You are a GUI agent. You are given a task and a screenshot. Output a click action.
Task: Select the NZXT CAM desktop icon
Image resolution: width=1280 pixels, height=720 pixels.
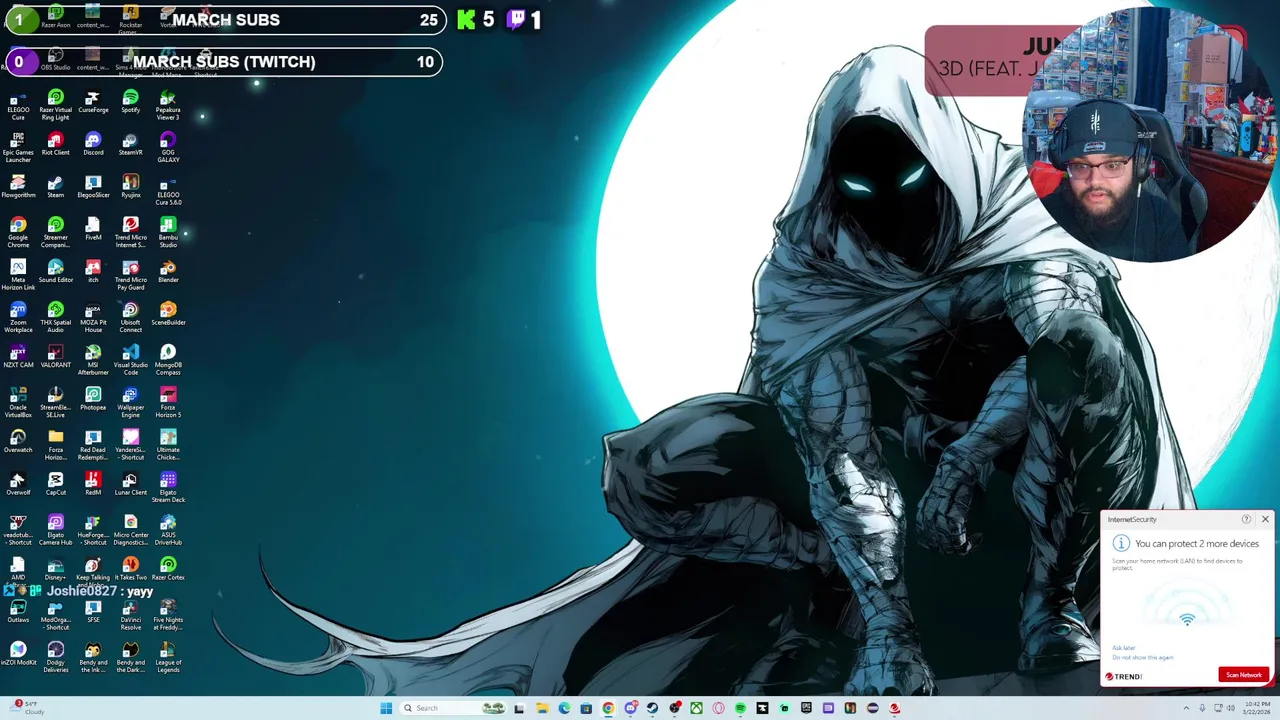click(x=18, y=357)
